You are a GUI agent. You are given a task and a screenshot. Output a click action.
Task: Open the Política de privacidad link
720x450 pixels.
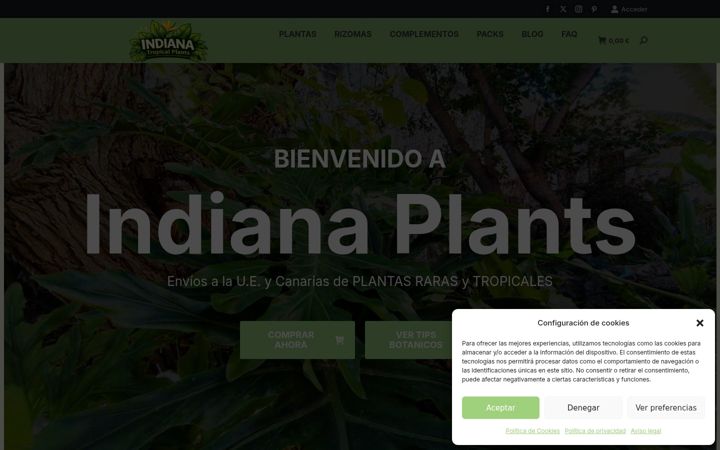click(x=595, y=431)
